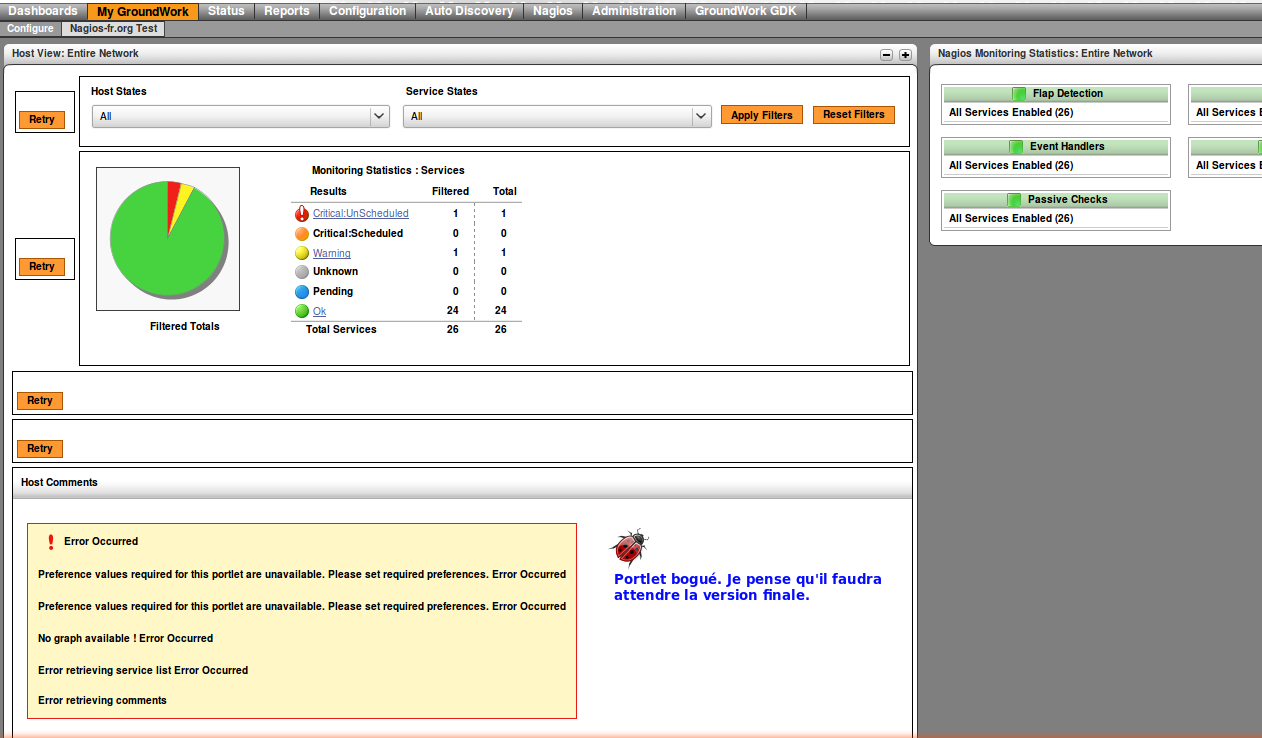Viewport: 1262px width, 738px height.
Task: Open the Service States dropdown
Action: (x=556, y=116)
